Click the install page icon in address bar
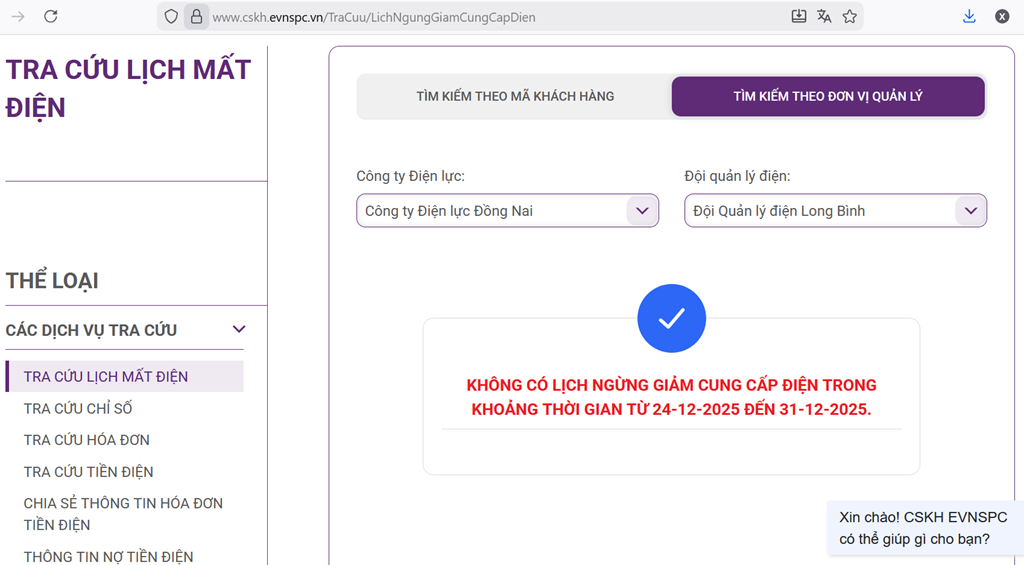The height and width of the screenshot is (565, 1024). coord(798,16)
